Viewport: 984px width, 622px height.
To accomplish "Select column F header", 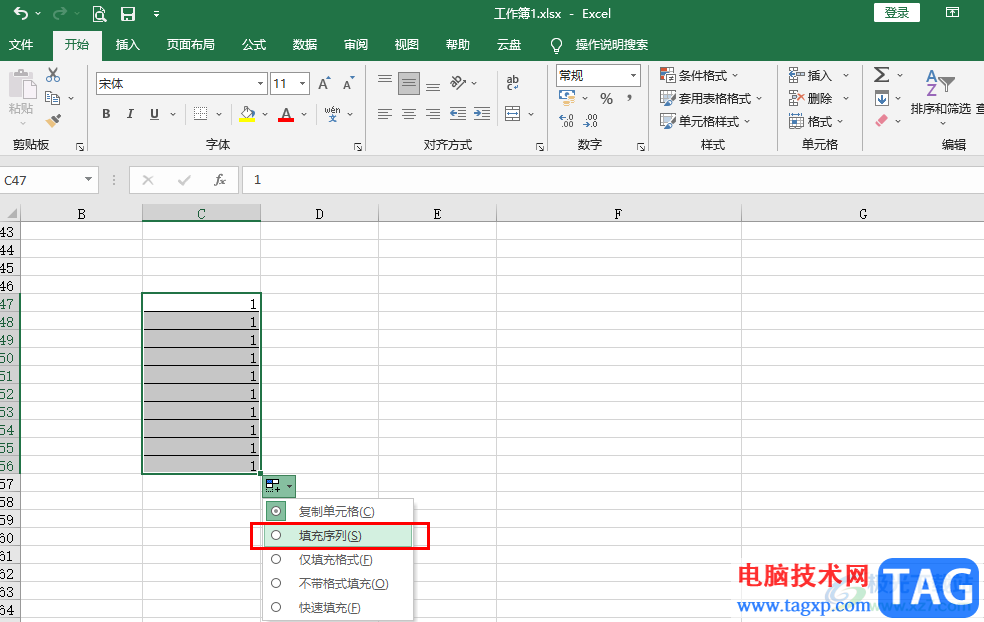I will click(x=618, y=213).
